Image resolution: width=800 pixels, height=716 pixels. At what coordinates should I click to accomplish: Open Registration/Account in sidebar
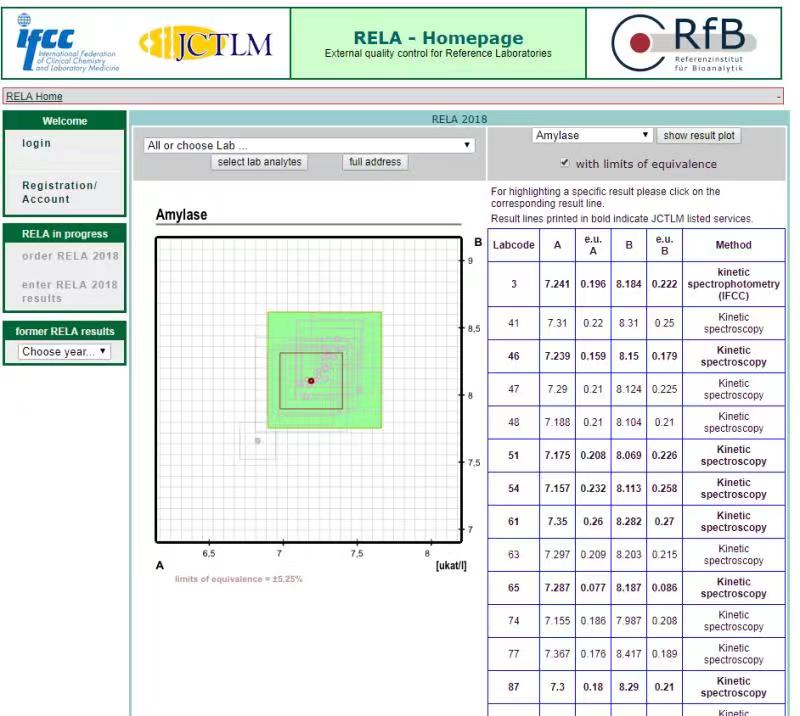[60, 192]
